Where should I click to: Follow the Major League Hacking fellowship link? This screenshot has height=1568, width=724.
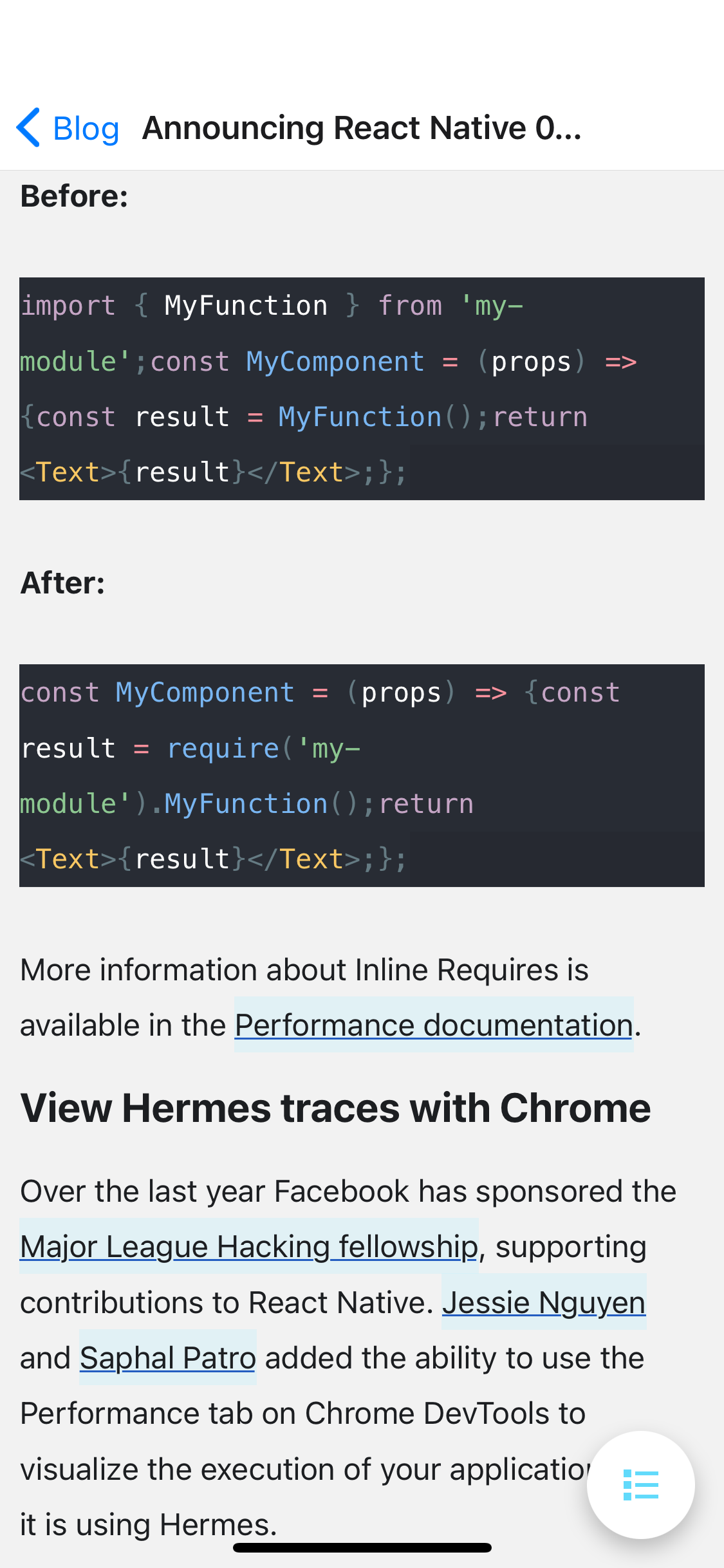(x=248, y=1246)
